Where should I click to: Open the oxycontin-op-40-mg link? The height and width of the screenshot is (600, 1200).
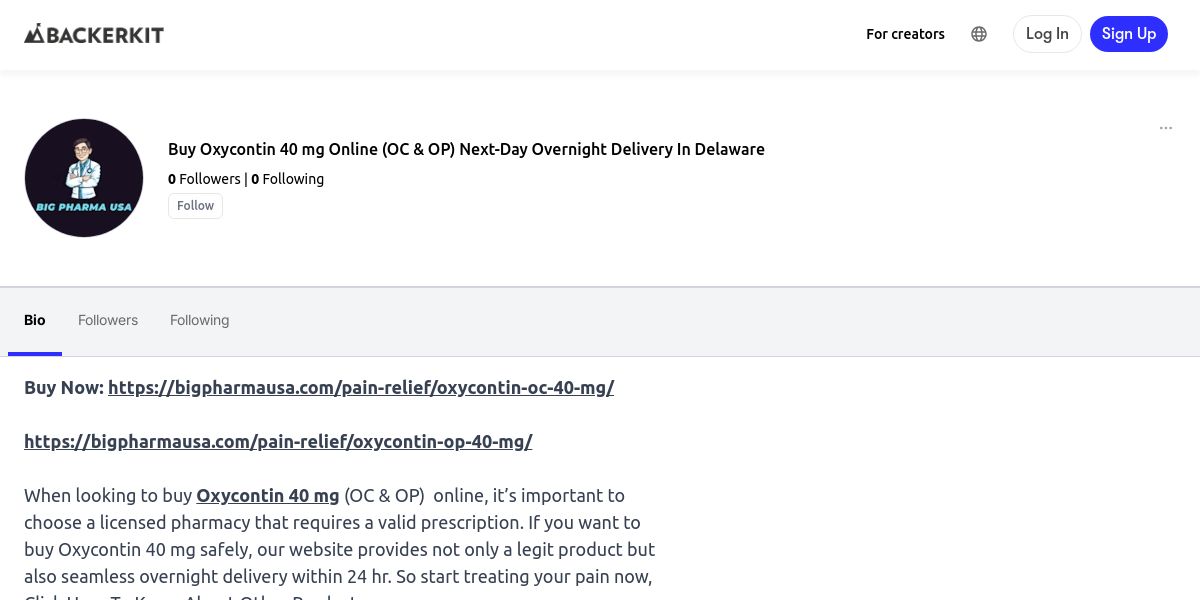tap(278, 441)
